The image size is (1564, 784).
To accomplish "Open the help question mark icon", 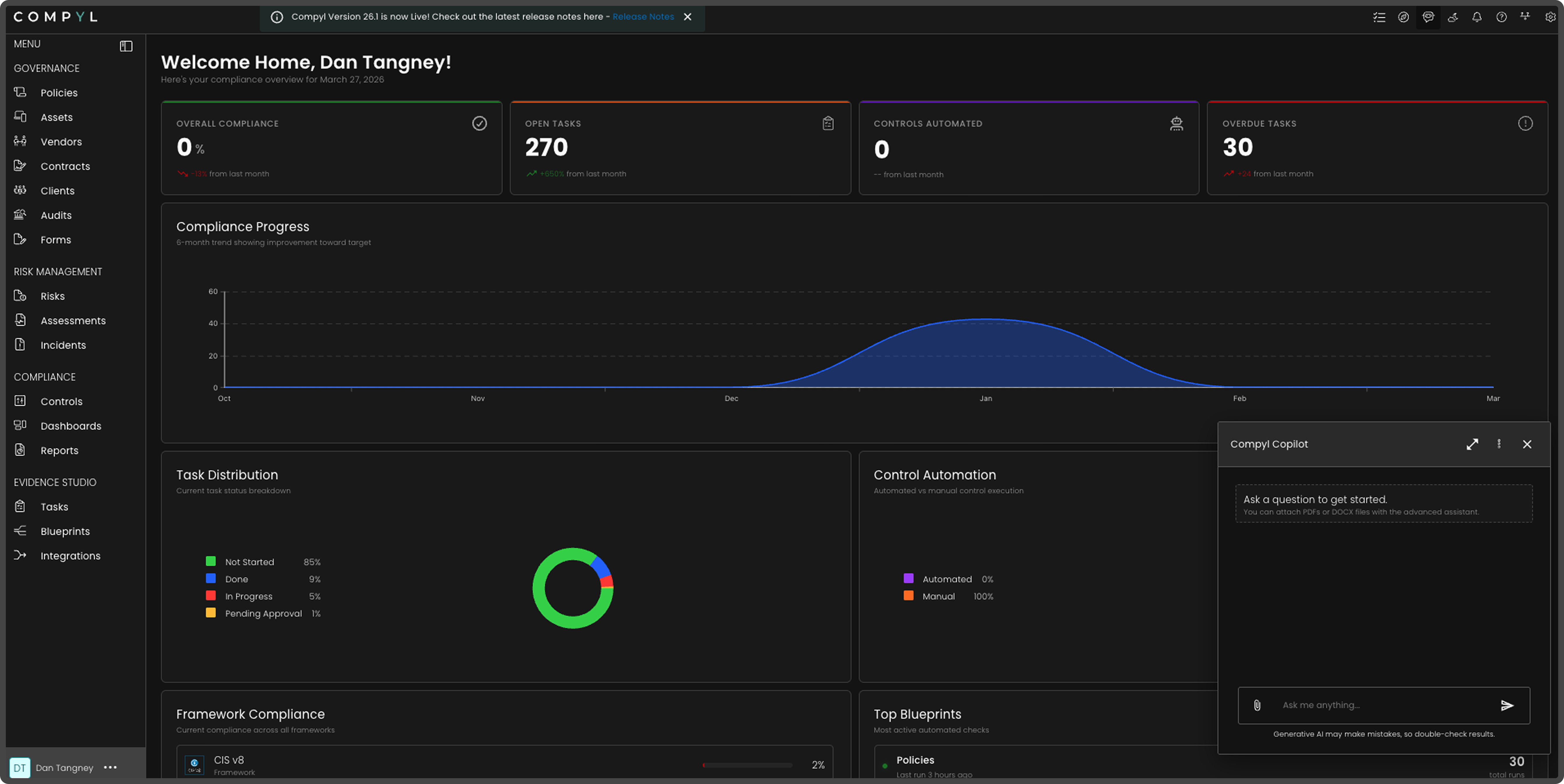I will [1501, 17].
